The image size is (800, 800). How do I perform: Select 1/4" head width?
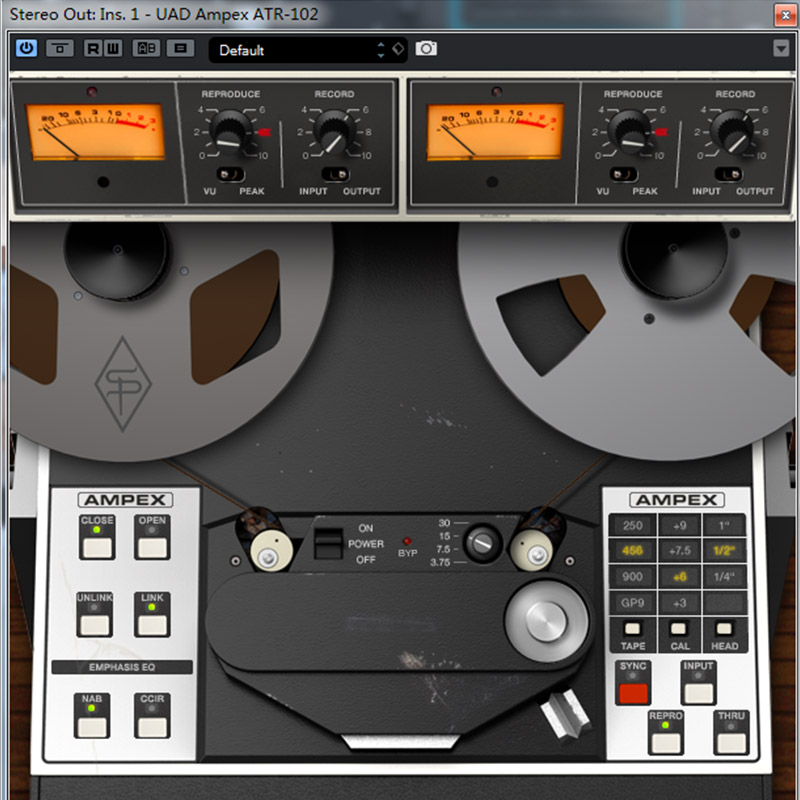click(x=724, y=577)
